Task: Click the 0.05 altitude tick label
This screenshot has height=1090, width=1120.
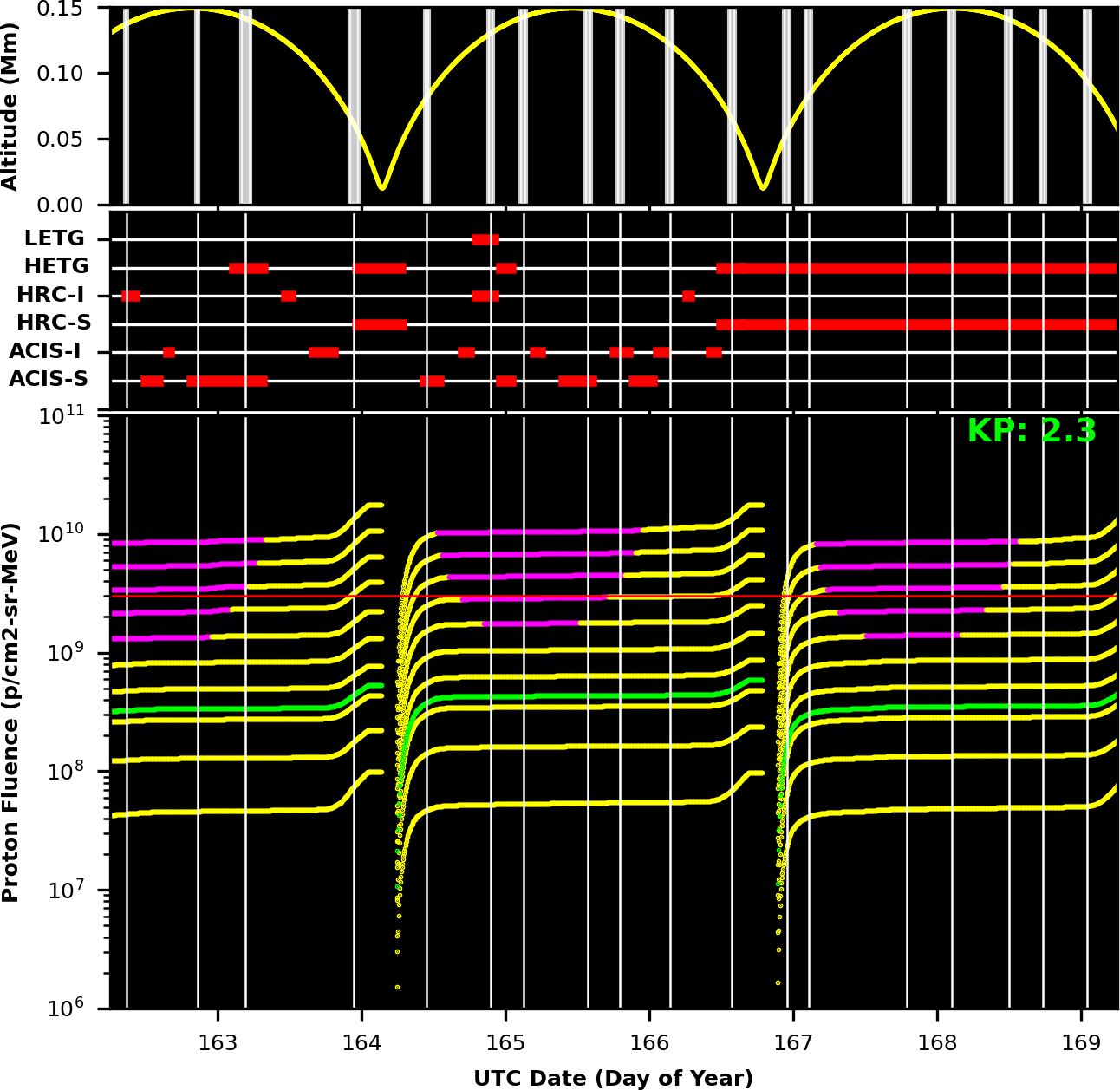Action: click(x=60, y=140)
